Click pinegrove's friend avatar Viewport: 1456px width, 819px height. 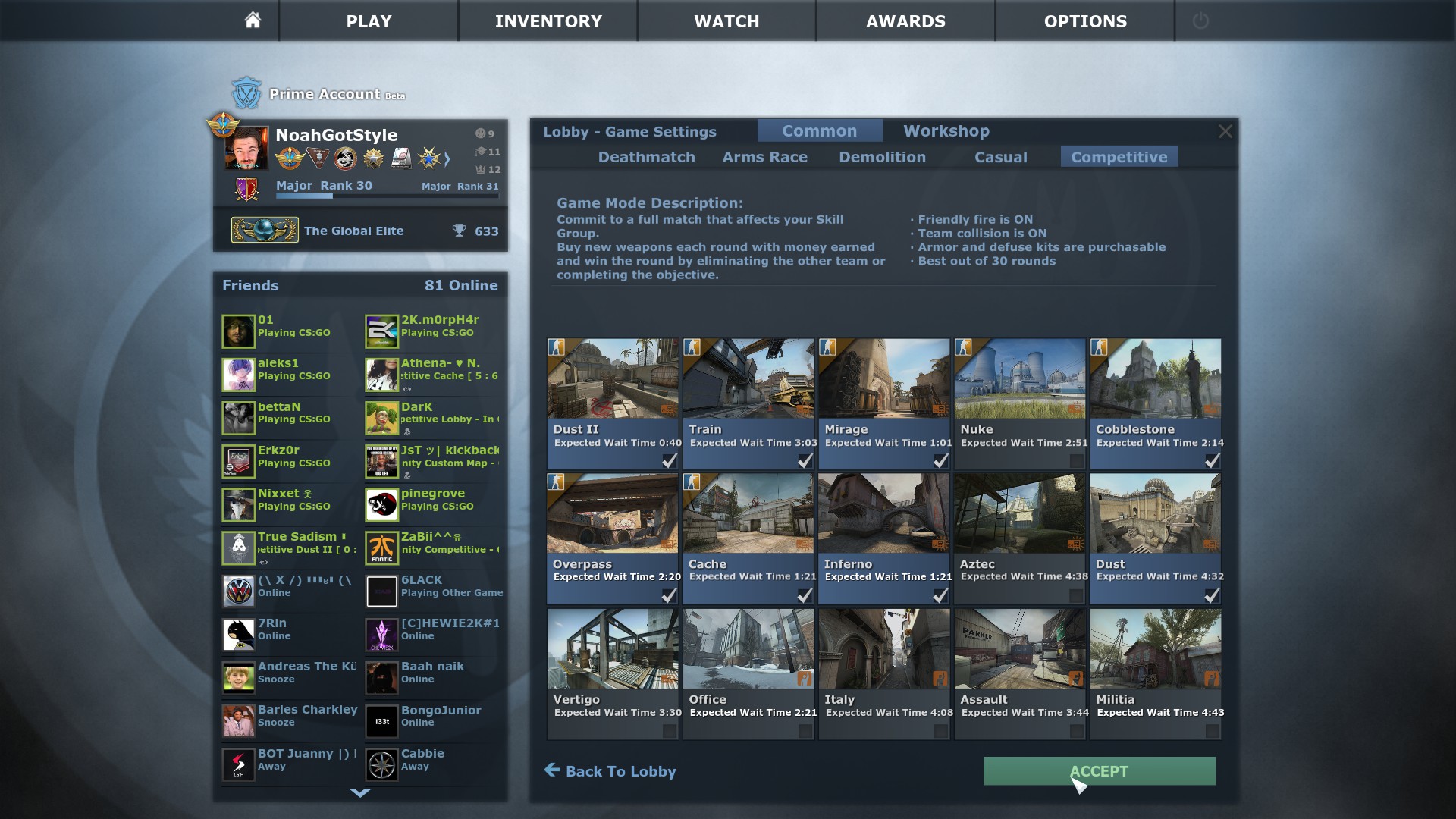coord(381,504)
